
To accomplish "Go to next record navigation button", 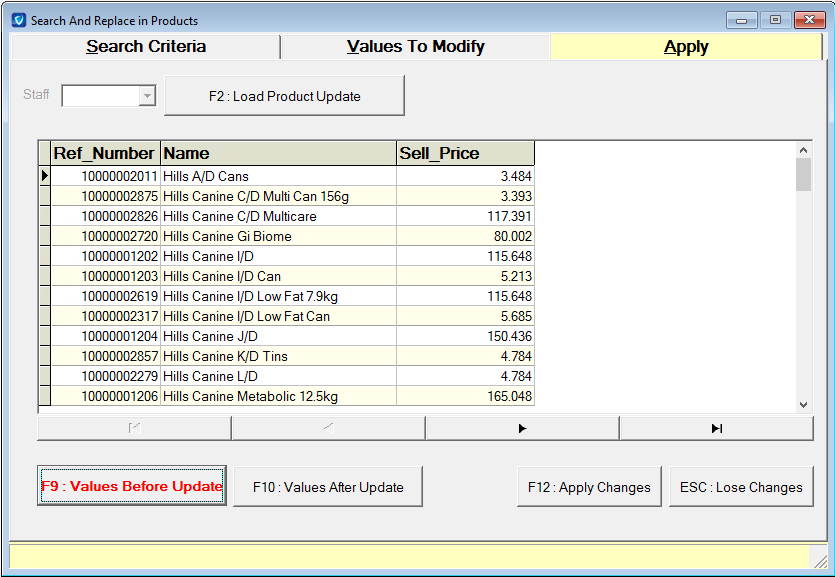I will click(x=522, y=428).
